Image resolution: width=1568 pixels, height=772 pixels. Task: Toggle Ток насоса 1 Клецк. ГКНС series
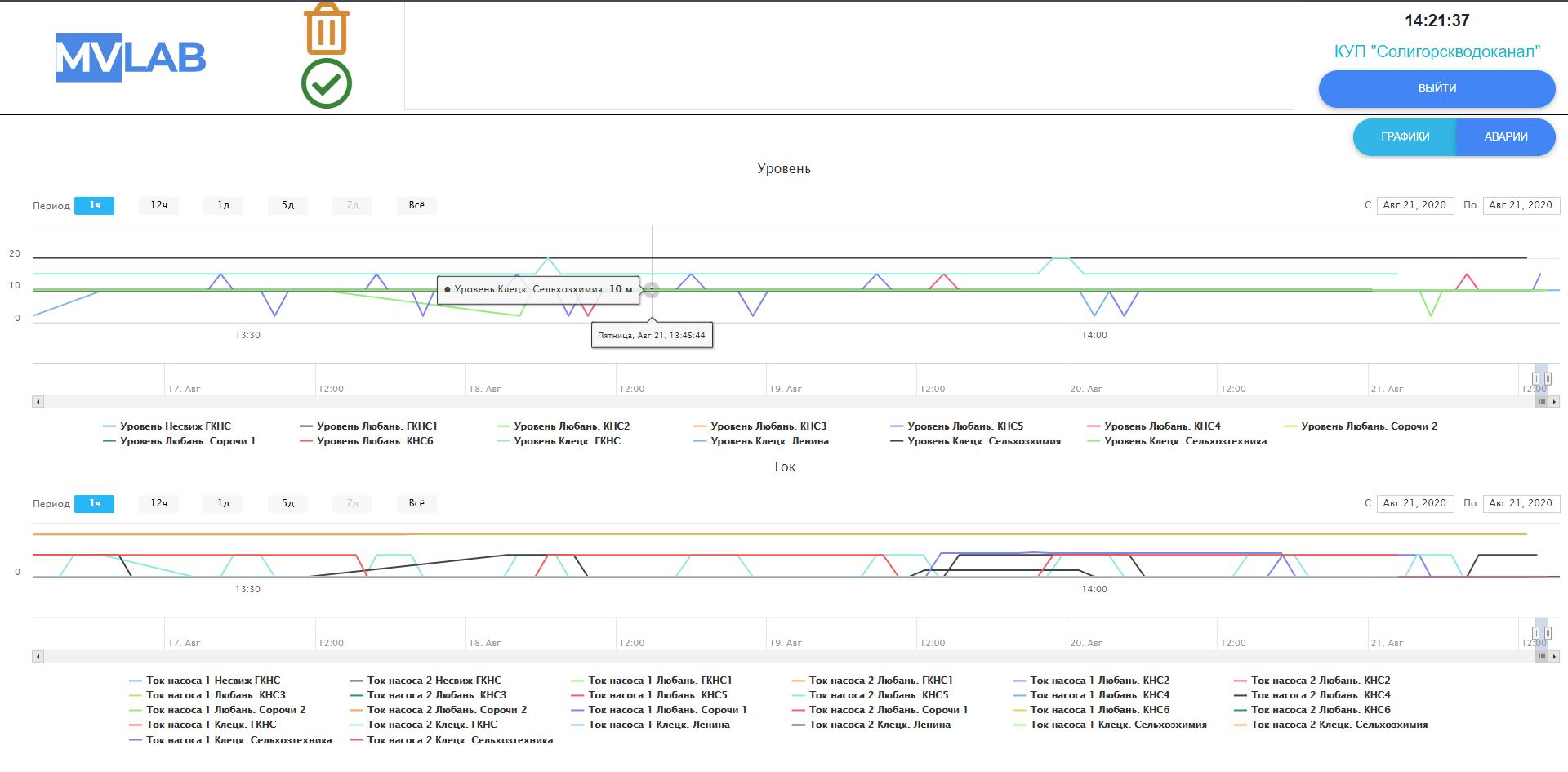click(211, 725)
